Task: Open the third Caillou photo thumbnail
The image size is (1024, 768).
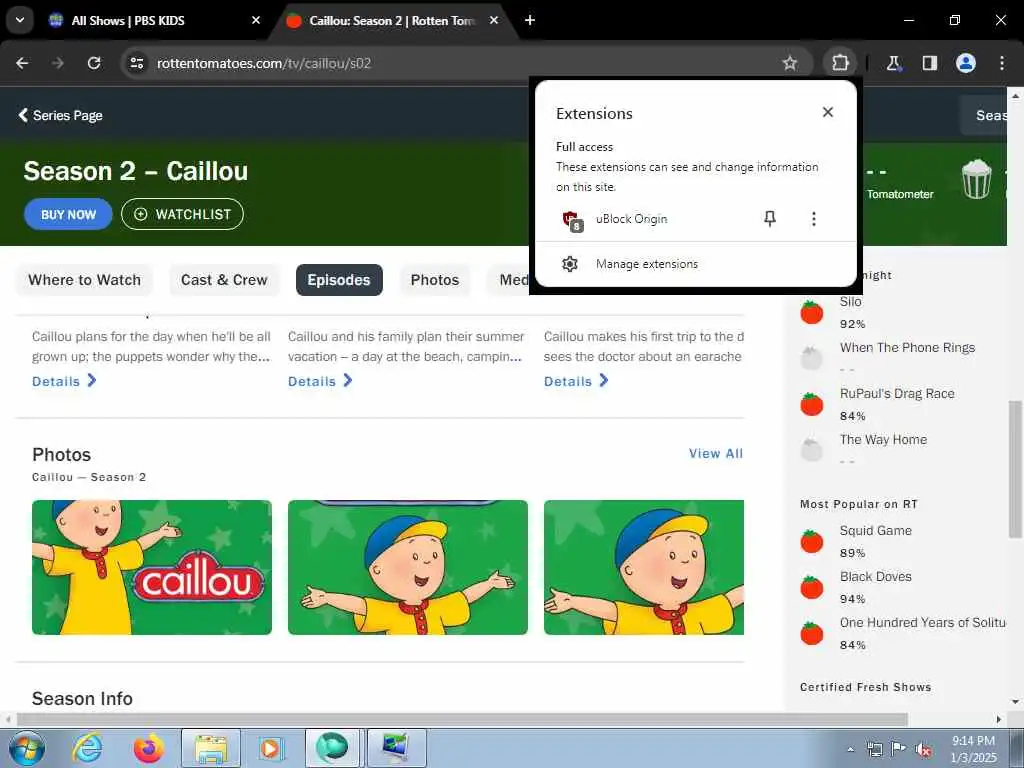Action: 644,567
